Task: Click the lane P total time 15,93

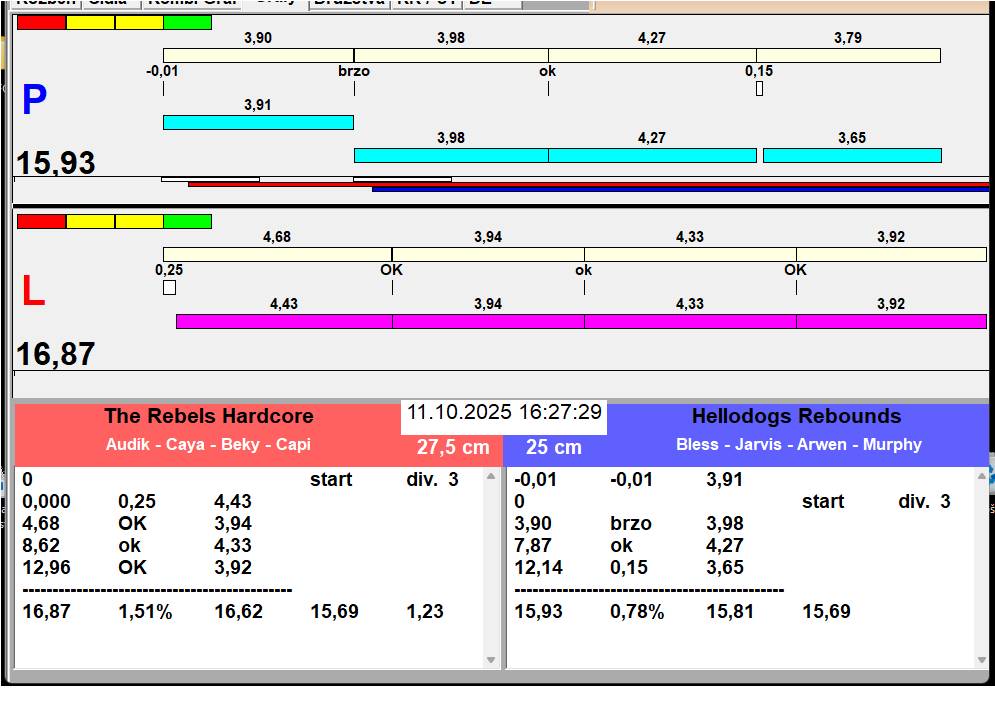Action: click(x=56, y=162)
